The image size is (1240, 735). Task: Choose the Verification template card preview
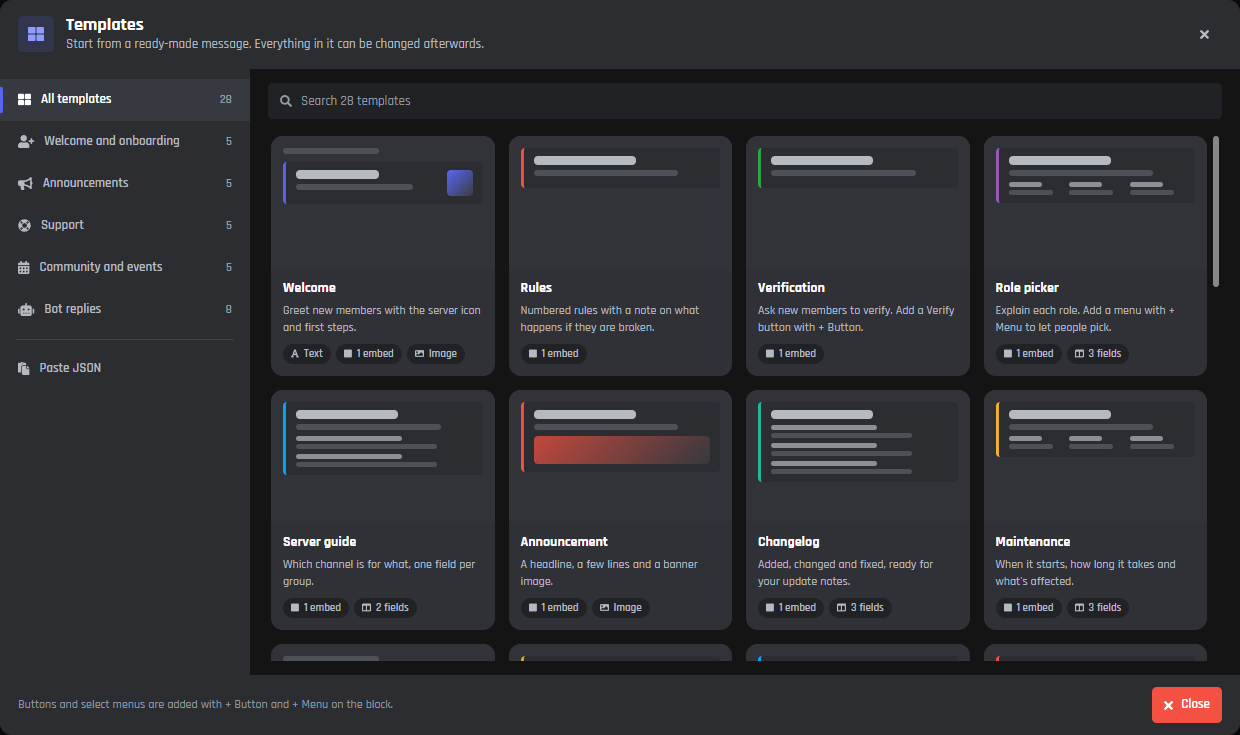pos(858,202)
